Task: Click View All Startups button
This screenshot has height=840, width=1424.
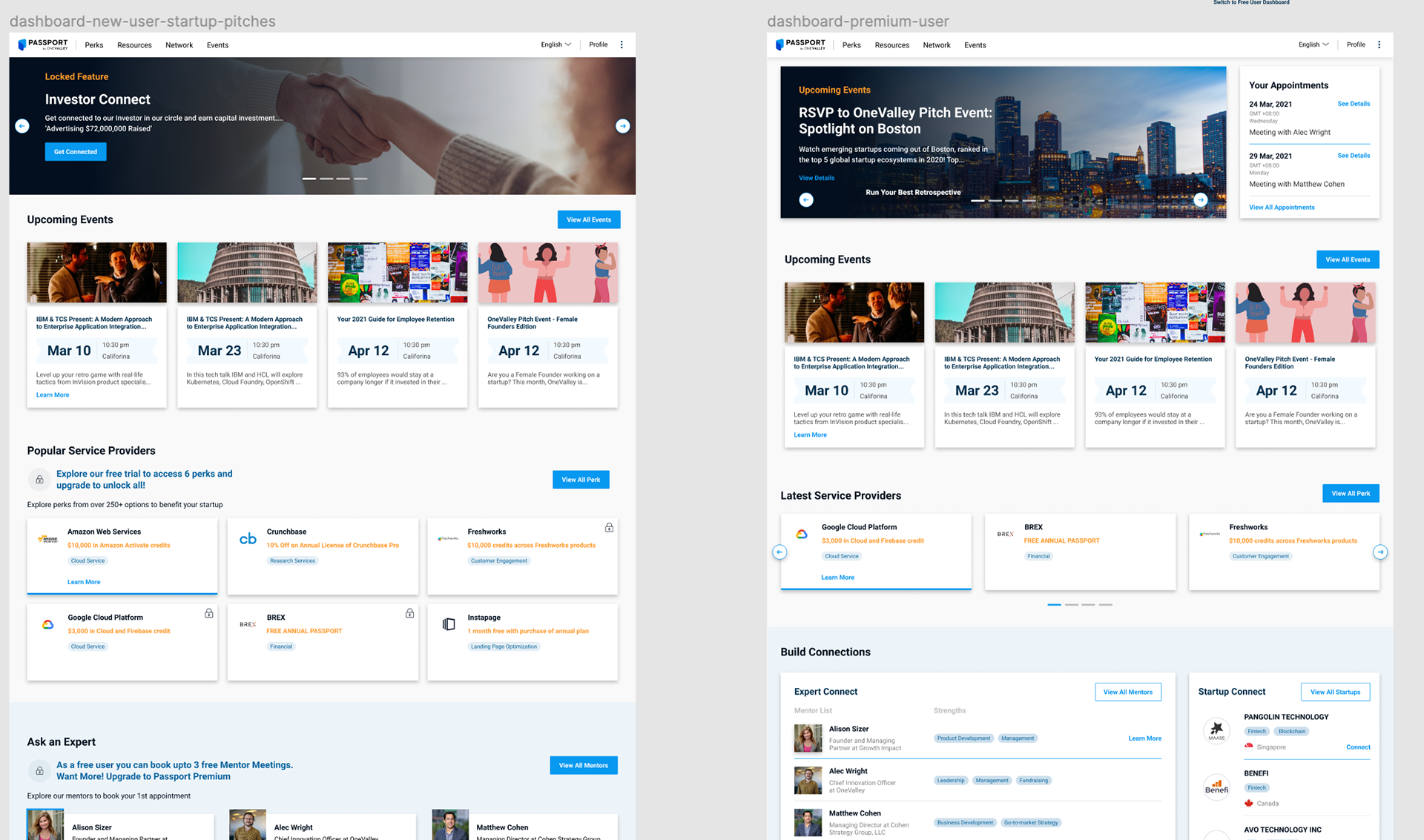Action: coord(1335,692)
